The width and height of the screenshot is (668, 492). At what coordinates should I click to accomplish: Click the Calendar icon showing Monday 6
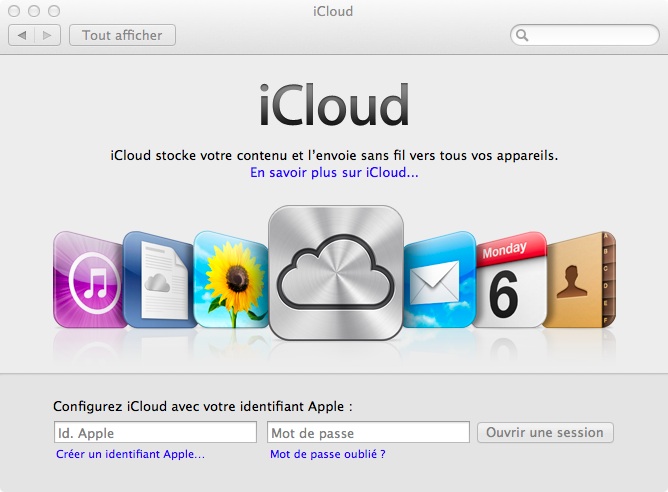pyautogui.click(x=509, y=279)
